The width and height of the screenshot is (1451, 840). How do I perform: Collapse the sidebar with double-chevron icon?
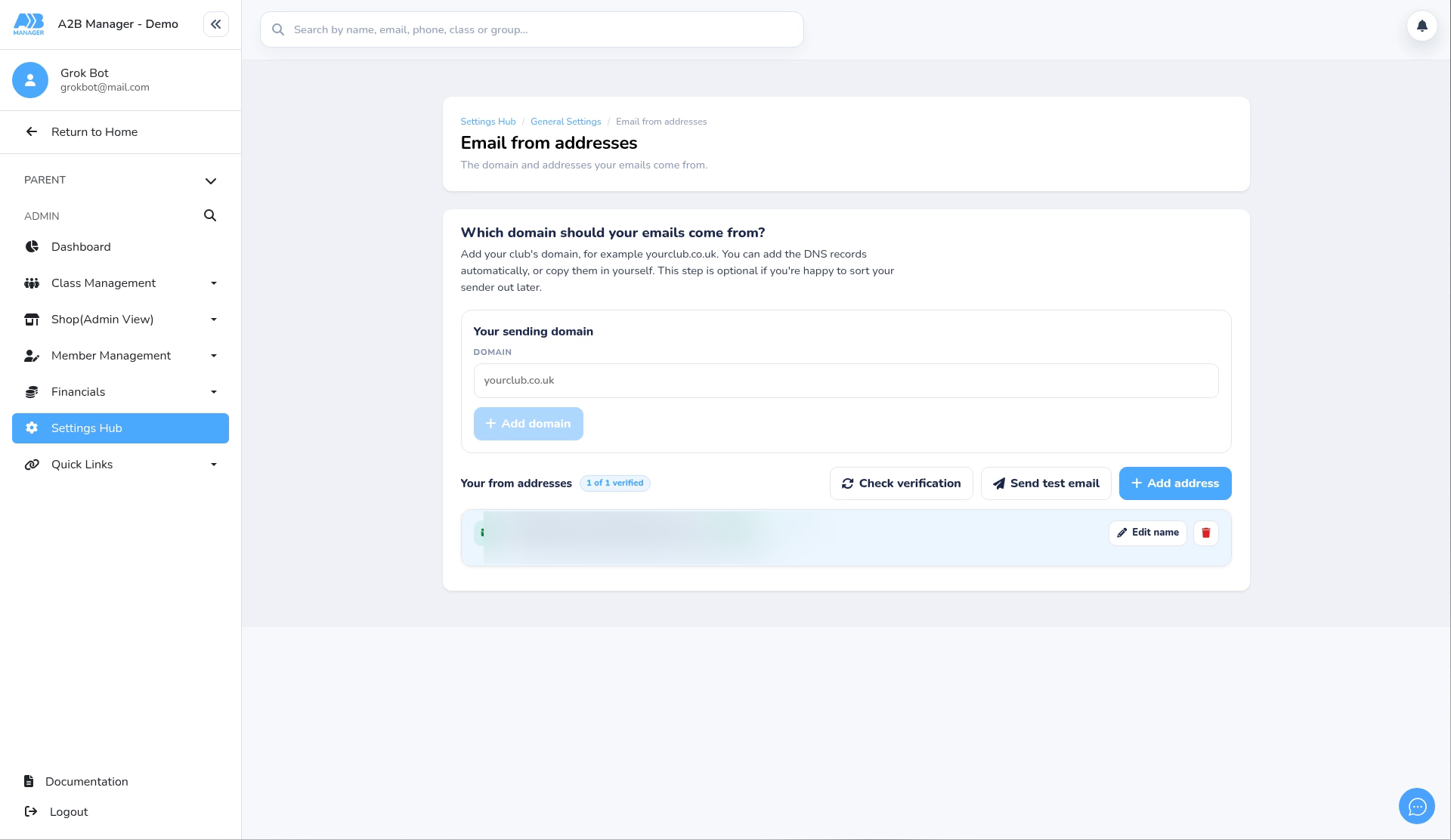click(x=215, y=24)
